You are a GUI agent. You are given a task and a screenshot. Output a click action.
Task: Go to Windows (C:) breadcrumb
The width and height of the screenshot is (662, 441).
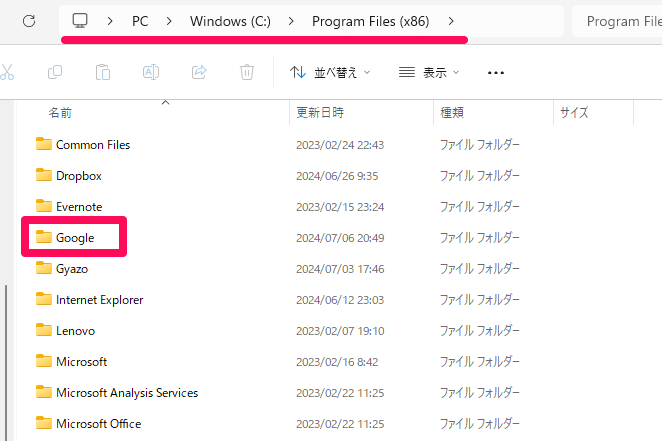tap(230, 21)
